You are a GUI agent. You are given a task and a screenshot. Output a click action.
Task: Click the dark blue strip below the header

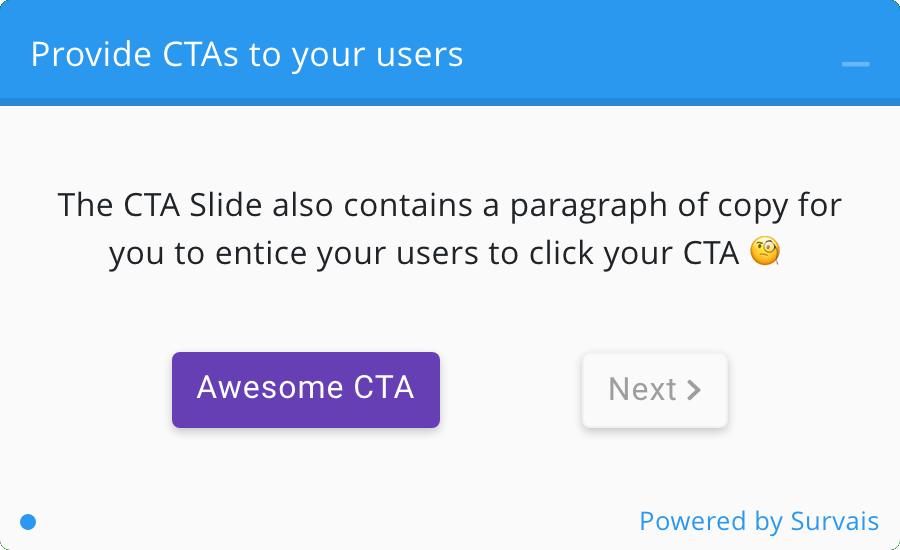(x=450, y=101)
